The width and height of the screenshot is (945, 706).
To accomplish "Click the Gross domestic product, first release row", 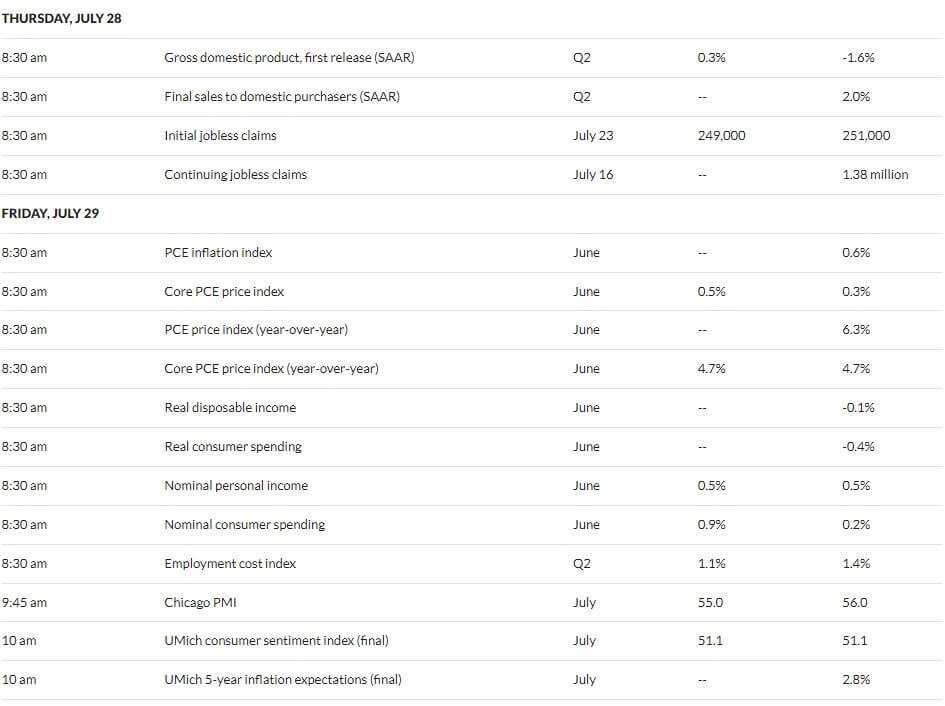I will click(x=471, y=58).
